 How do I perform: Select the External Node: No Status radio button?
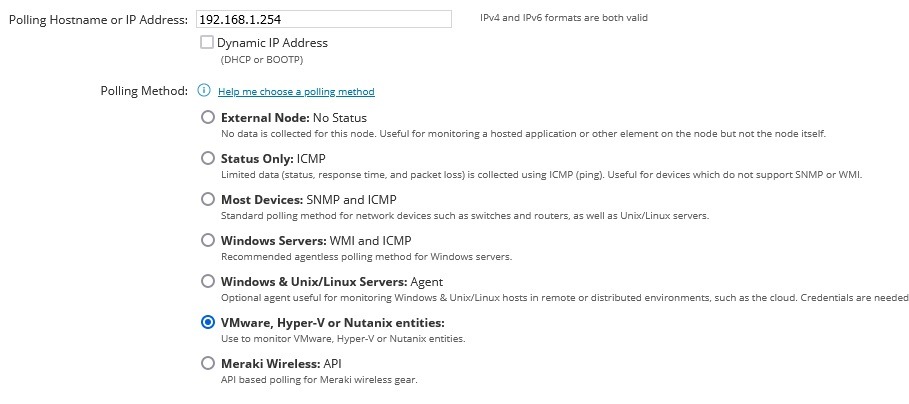click(x=208, y=117)
